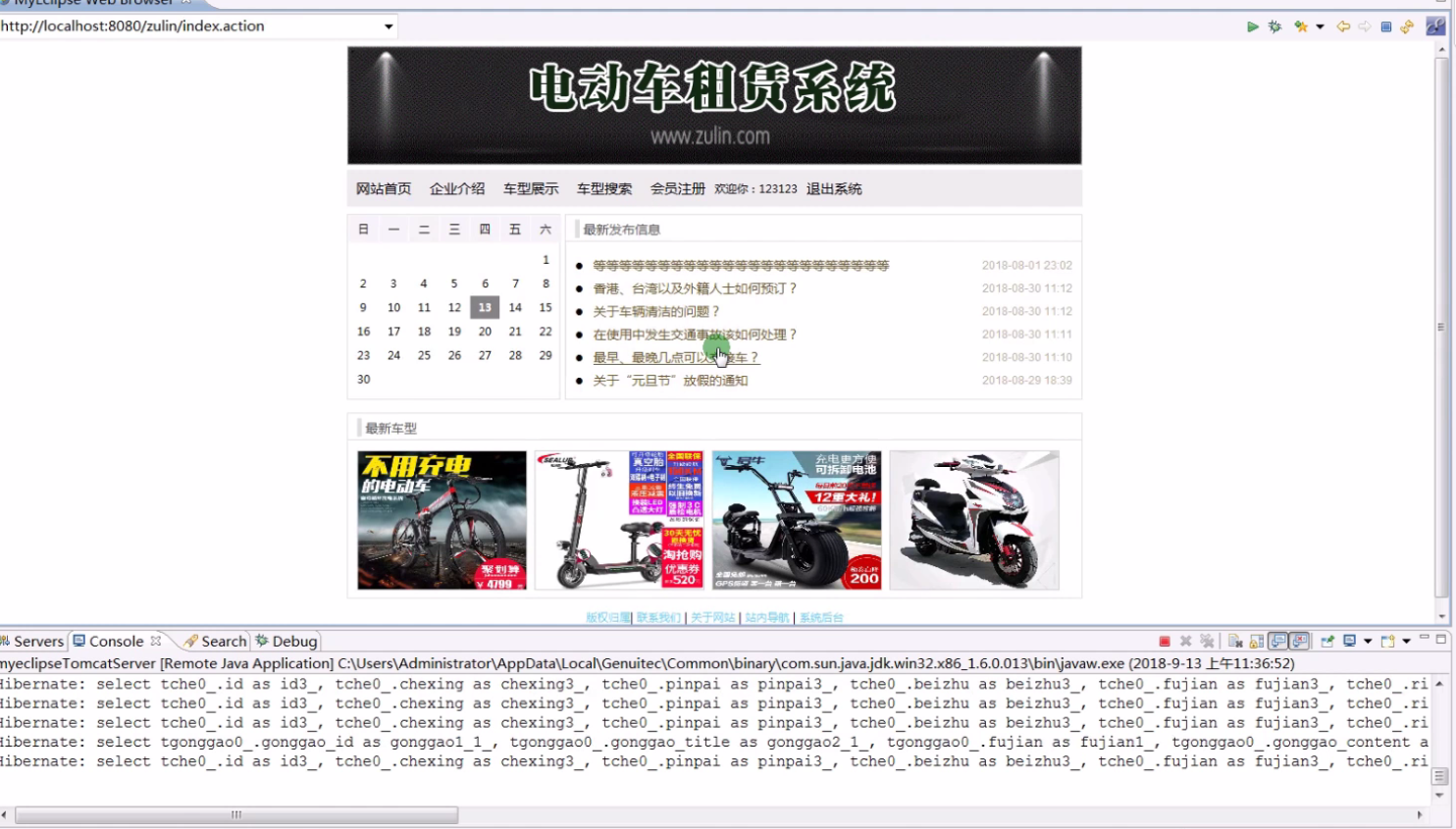Image resolution: width=1456 pixels, height=829 pixels.
Task: Click the console vertical scrollbar up arrow
Action: [1439, 684]
